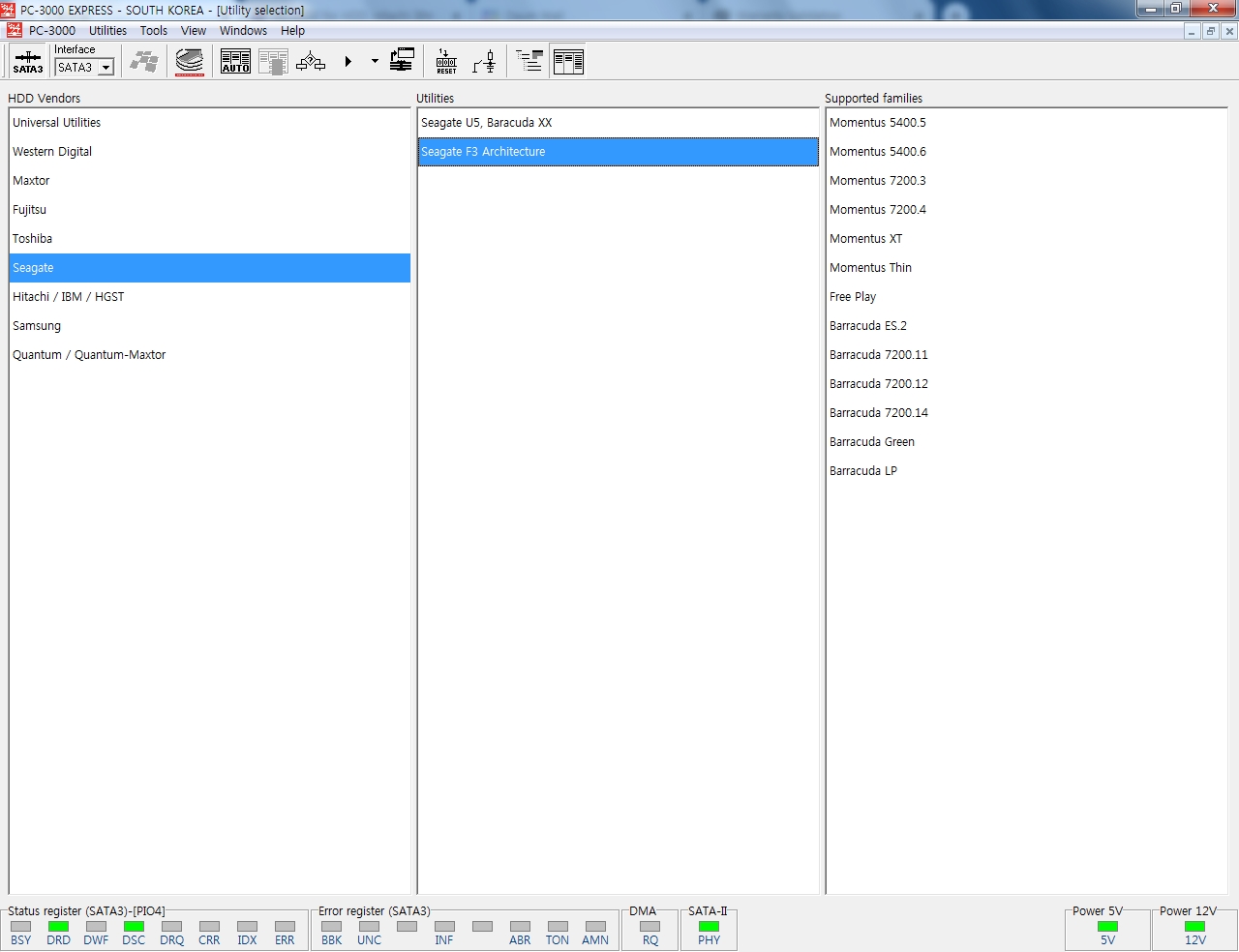Click Momentus 7200.3 family
The height and width of the screenshot is (952, 1239).
pyautogui.click(x=1027, y=181)
